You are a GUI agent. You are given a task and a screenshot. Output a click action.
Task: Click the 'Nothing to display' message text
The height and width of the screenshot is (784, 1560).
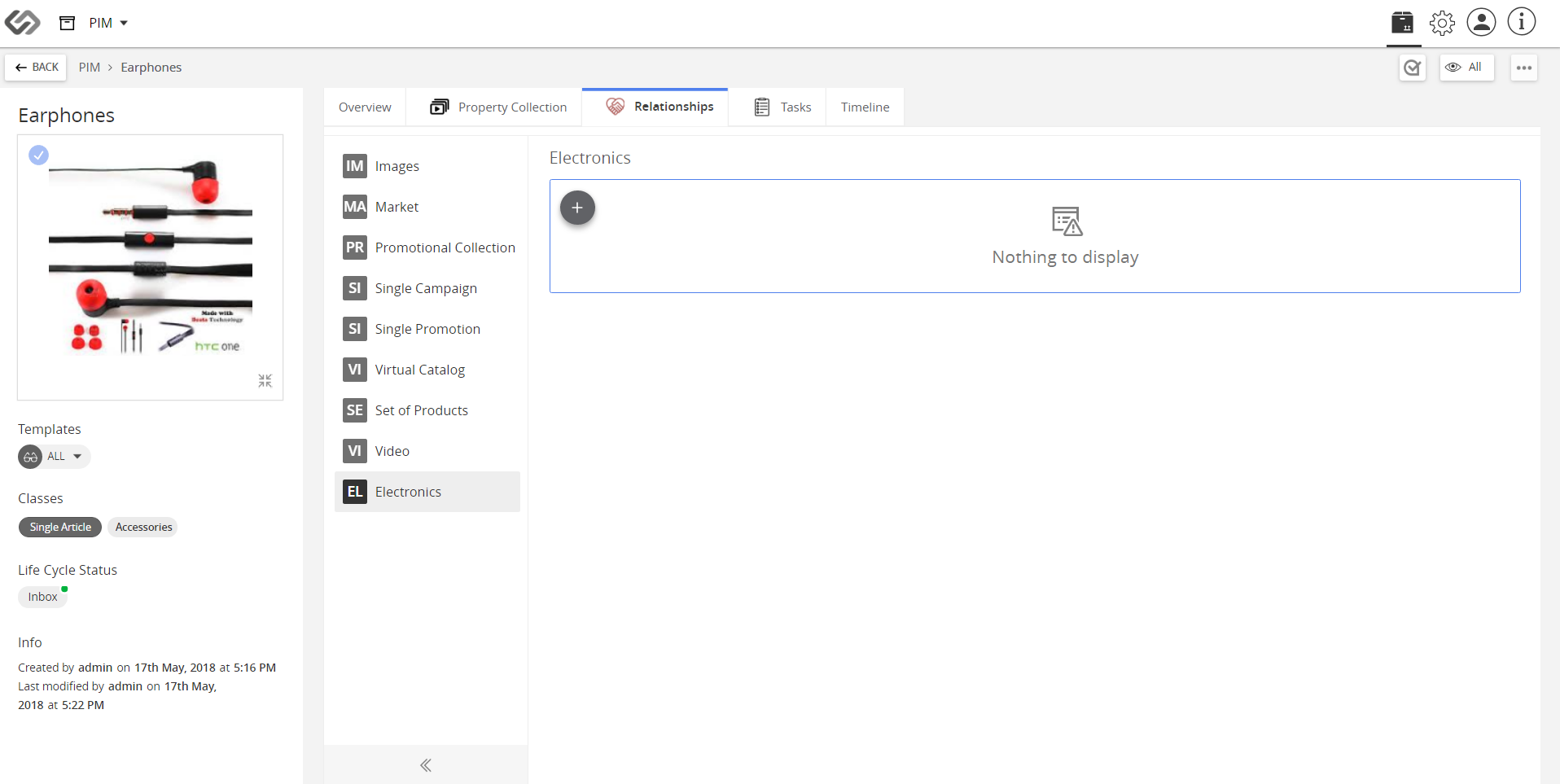coord(1065,257)
